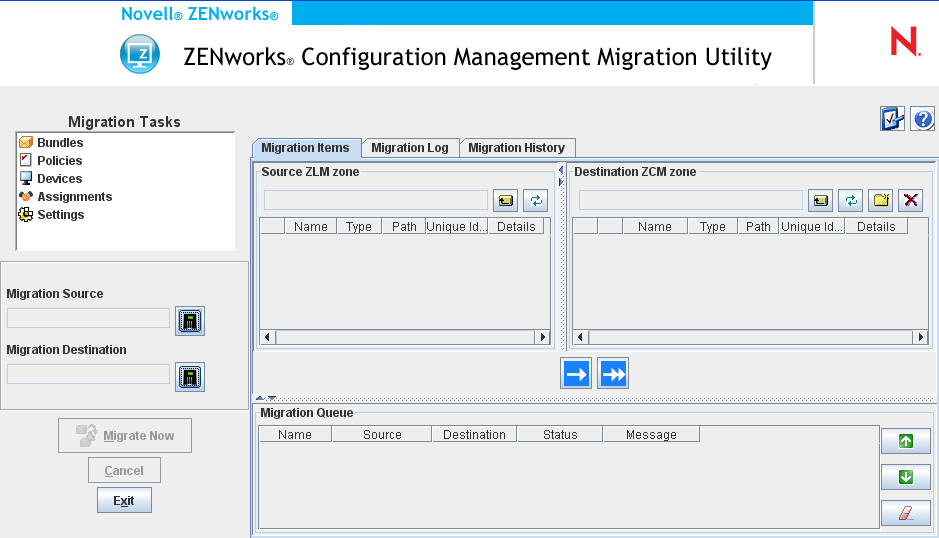The image size is (939, 538).
Task: Click double arrow add all to queue
Action: (x=613, y=374)
